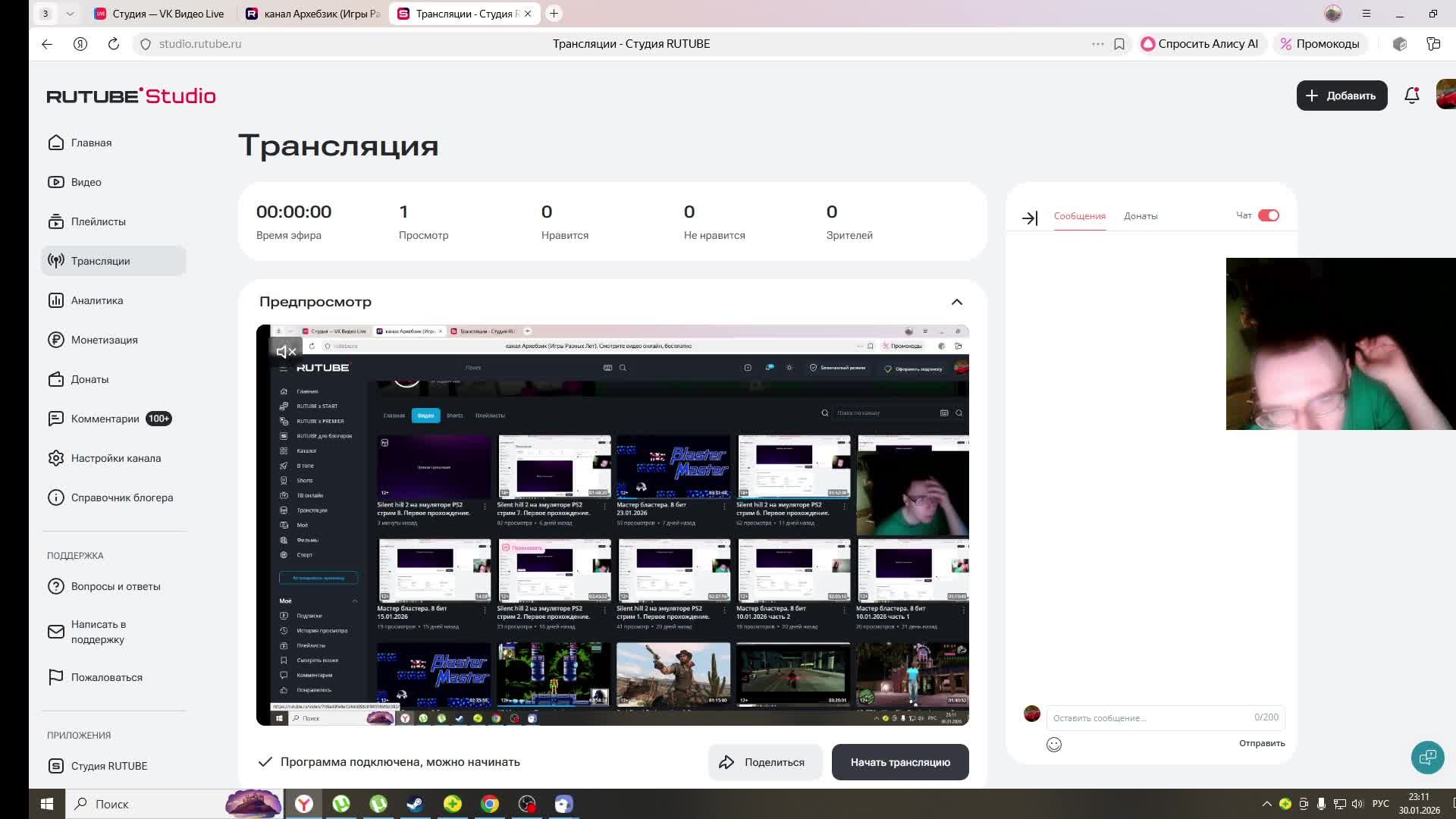The height and width of the screenshot is (819, 1456).
Task: Open the support chat bubble icon
Action: [x=1427, y=757]
